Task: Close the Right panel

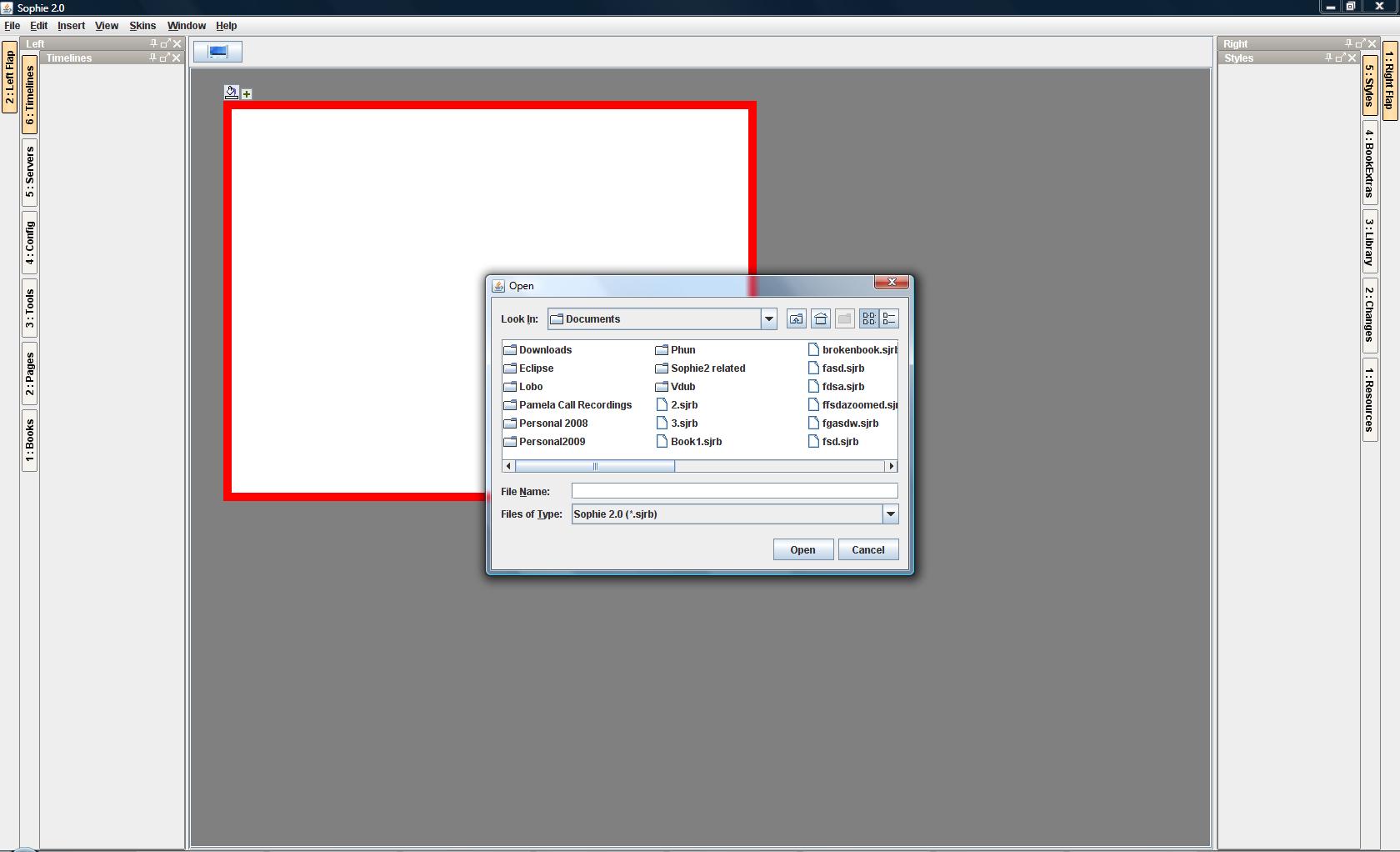Action: click(x=1372, y=43)
